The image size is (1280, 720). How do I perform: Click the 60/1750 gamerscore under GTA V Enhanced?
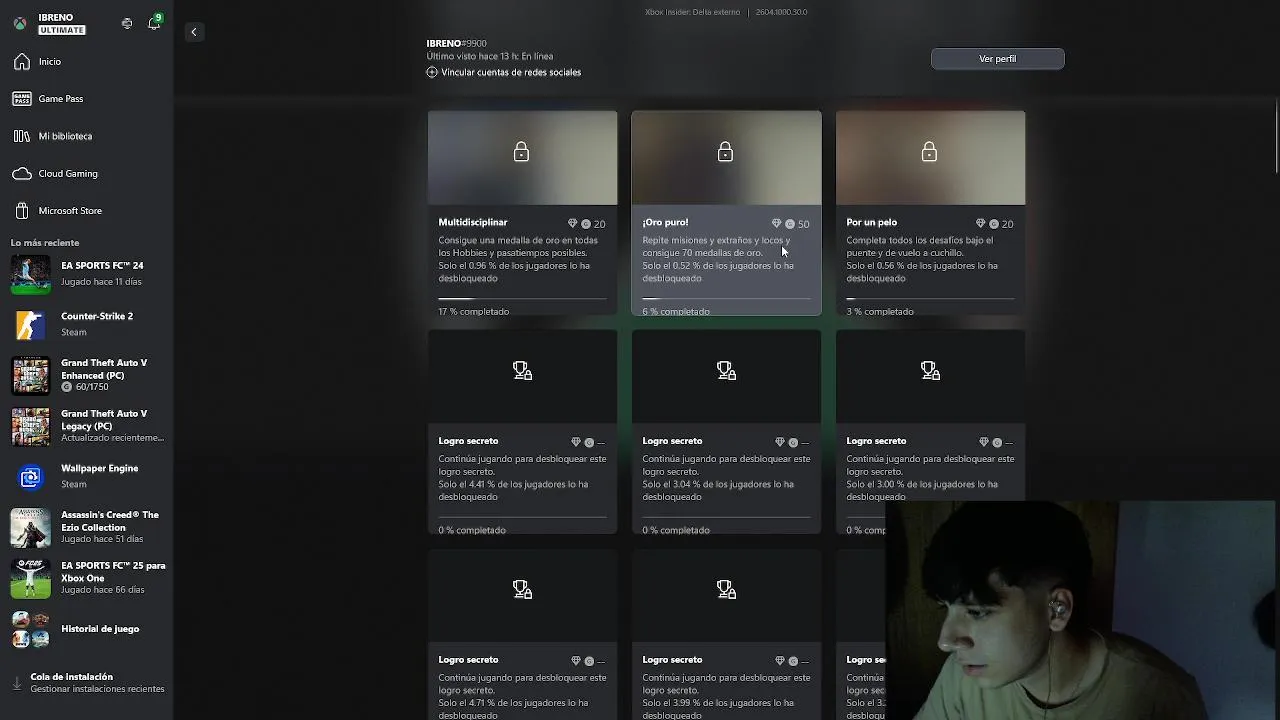(92, 387)
